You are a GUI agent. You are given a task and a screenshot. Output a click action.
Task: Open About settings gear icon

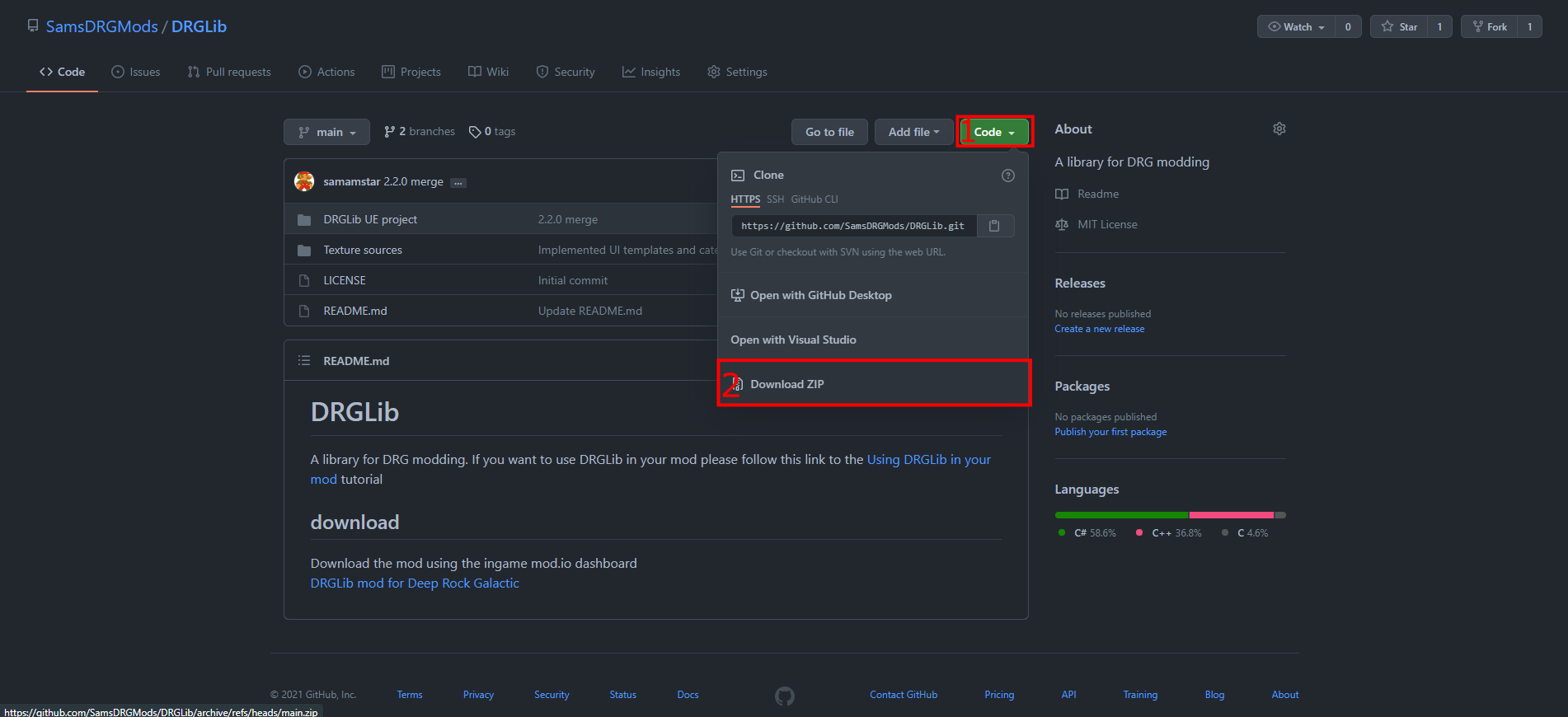tap(1279, 129)
